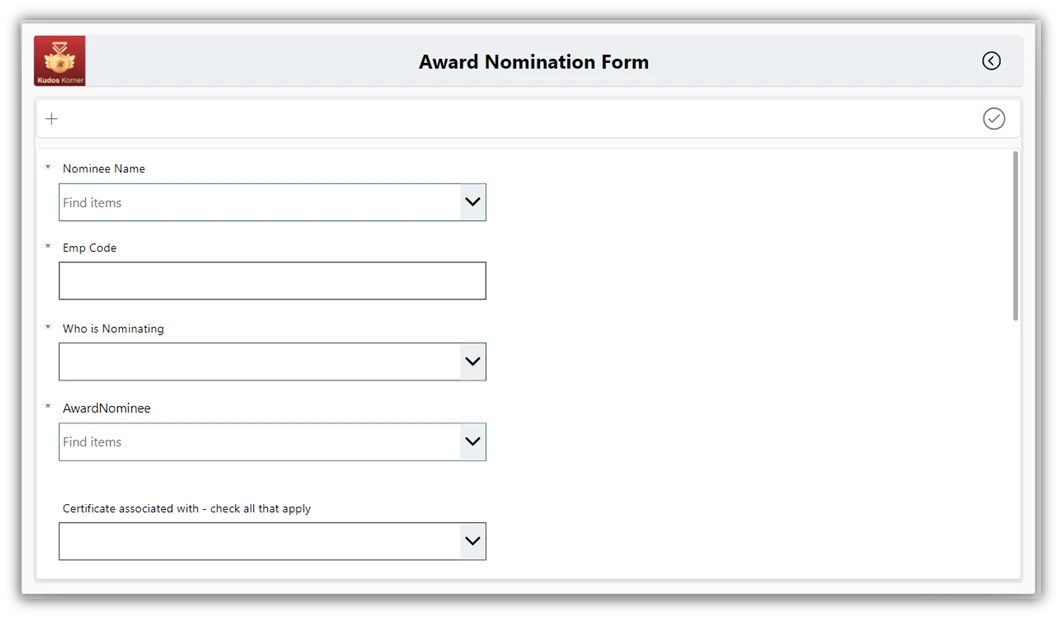
Task: Select the Who is Nominating combo box
Action: (260, 361)
